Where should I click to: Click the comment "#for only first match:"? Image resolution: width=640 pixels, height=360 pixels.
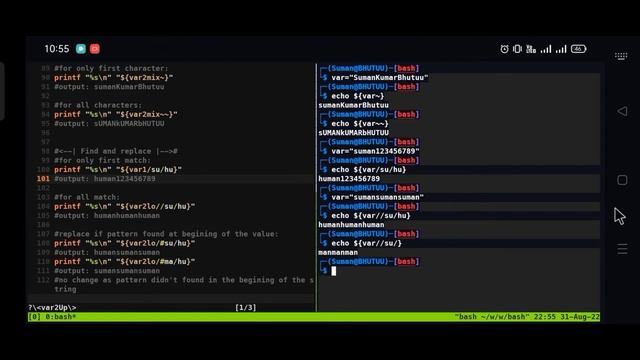tap(102, 160)
